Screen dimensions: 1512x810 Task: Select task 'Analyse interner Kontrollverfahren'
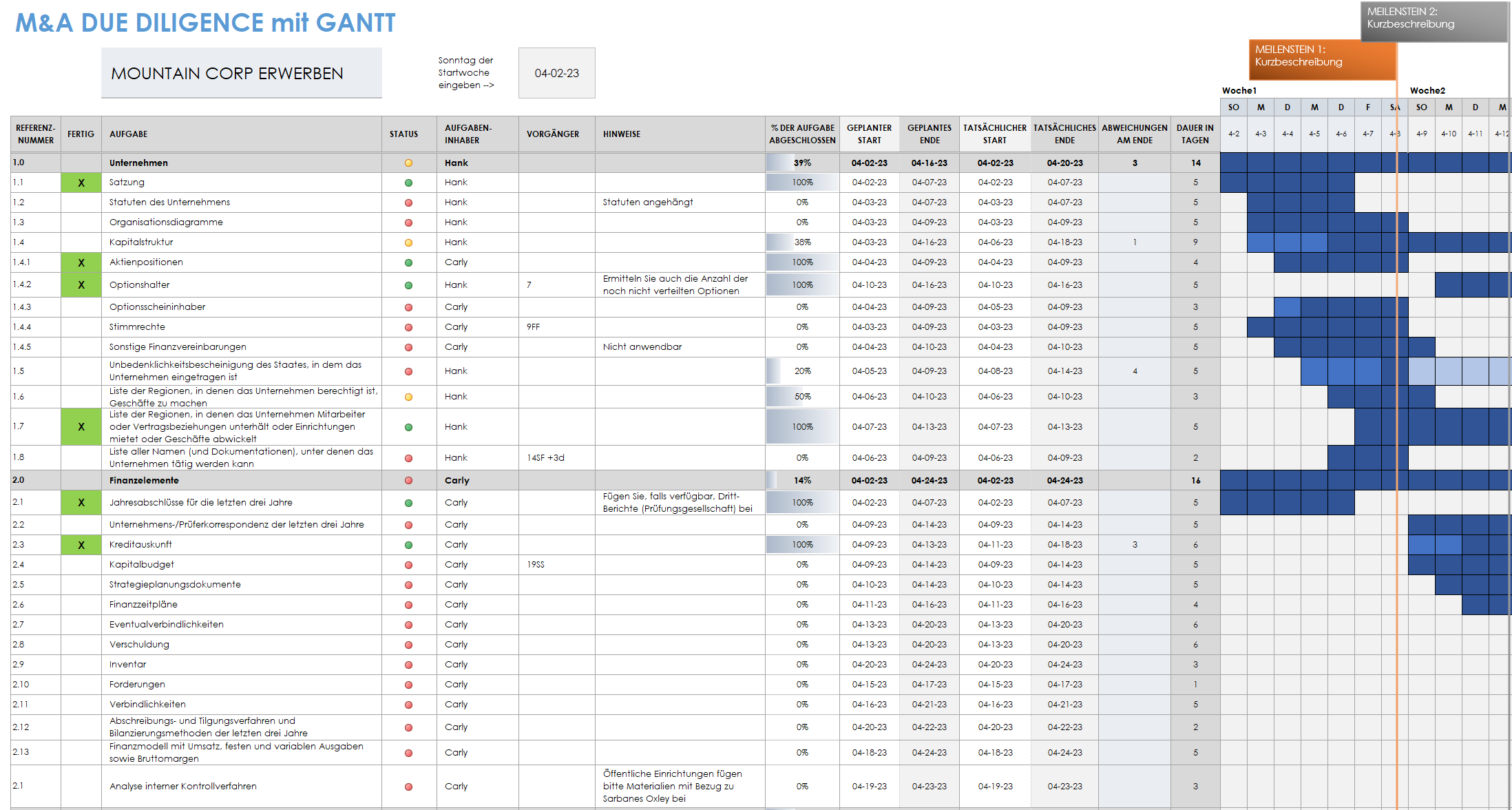coord(183,787)
